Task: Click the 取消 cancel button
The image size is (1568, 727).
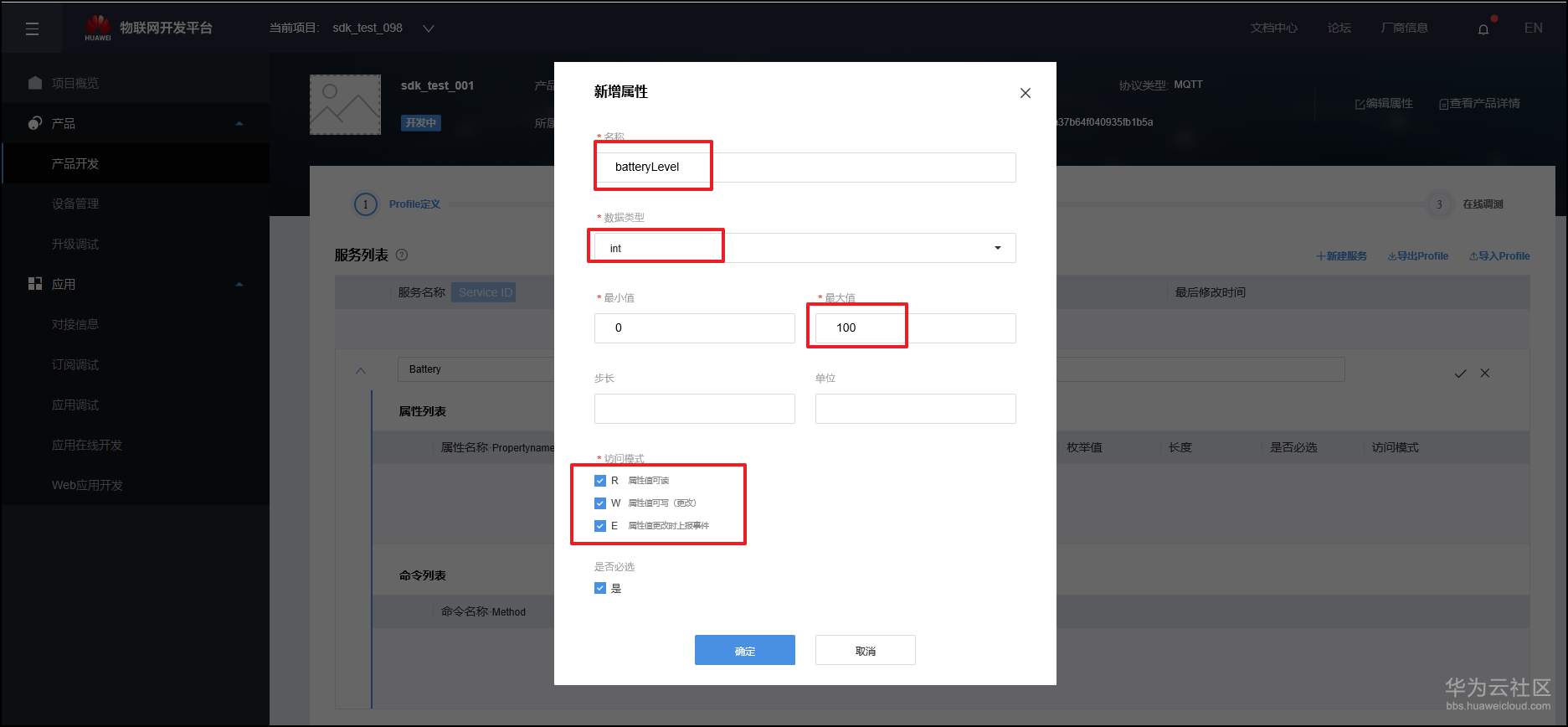Action: pyautogui.click(x=866, y=650)
